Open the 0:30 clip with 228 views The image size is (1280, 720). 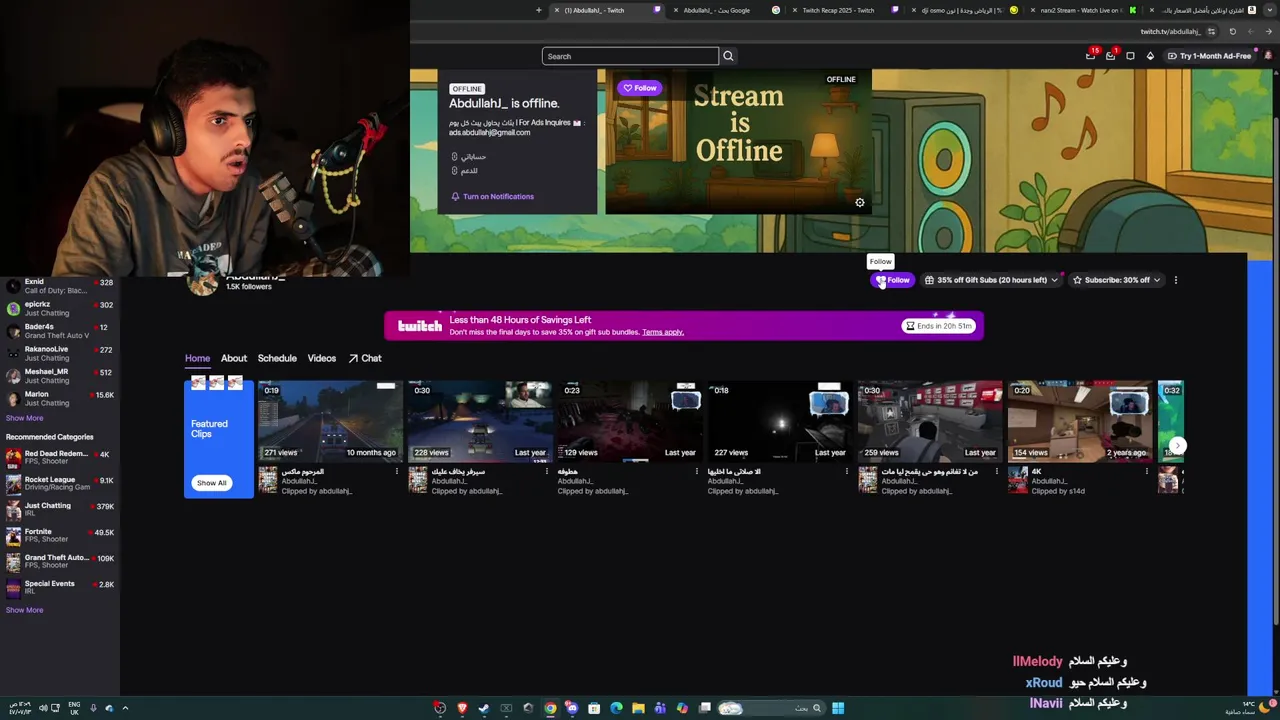point(480,420)
